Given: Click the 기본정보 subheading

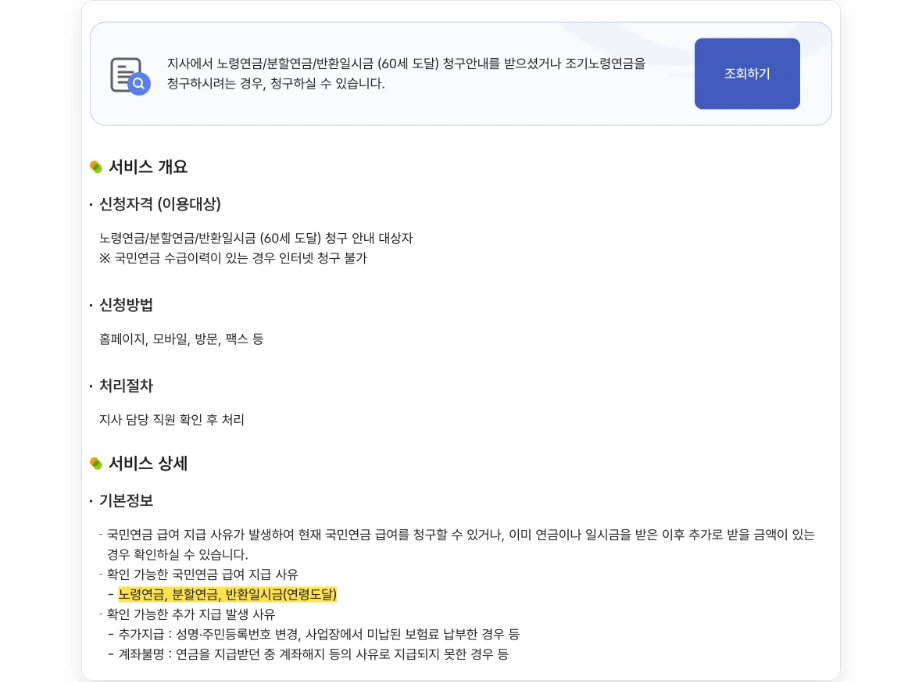Looking at the screenshot, I should 126,500.
